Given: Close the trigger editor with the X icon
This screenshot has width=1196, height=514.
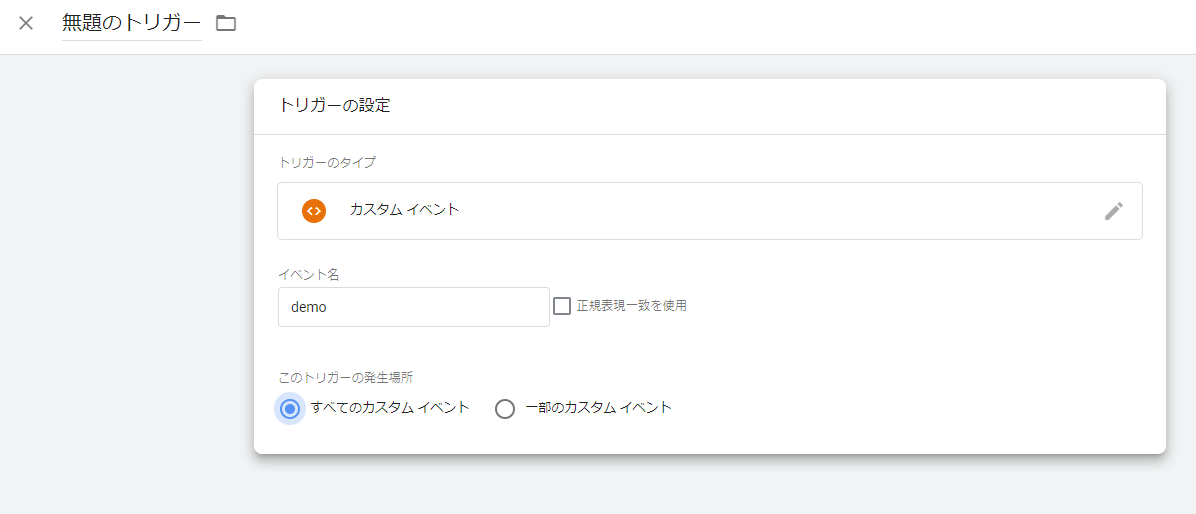Looking at the screenshot, I should [x=26, y=23].
